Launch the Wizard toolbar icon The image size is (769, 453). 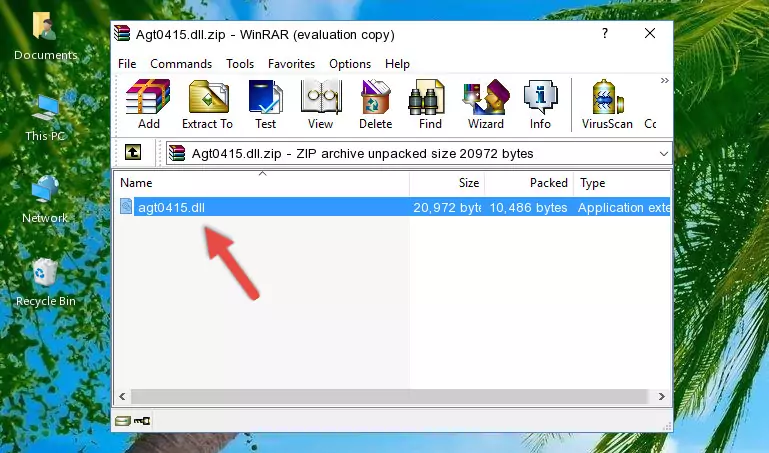coord(486,104)
